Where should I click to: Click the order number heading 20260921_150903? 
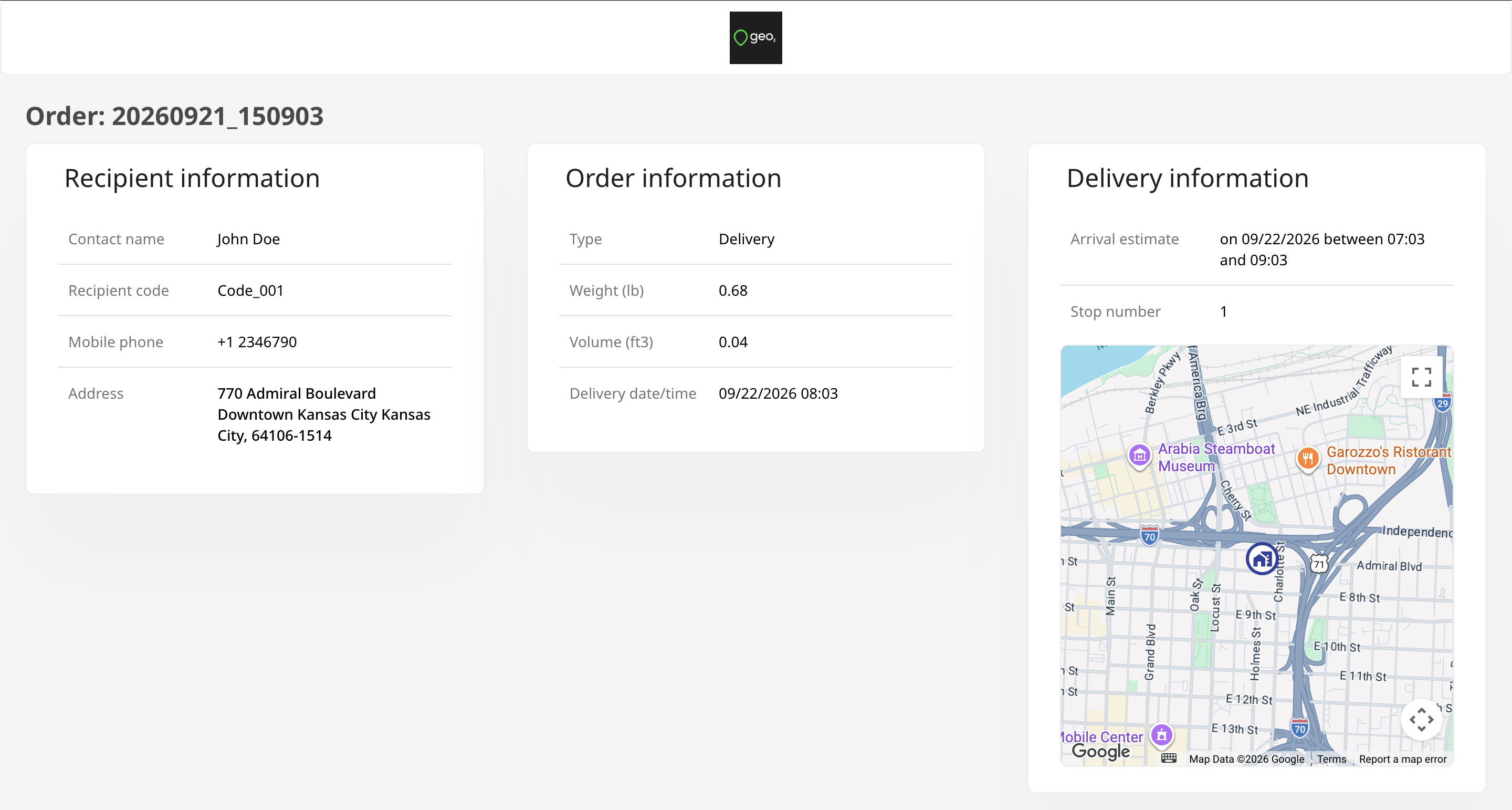pyautogui.click(x=175, y=116)
